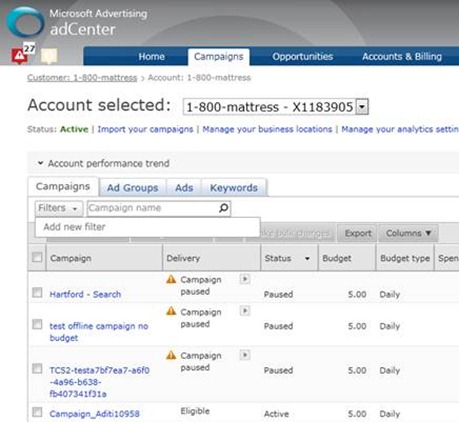Click delivery arrow button for TCS2-testa7bf7ea7 row
Viewport: 459px width, 422px height.
pos(245,355)
